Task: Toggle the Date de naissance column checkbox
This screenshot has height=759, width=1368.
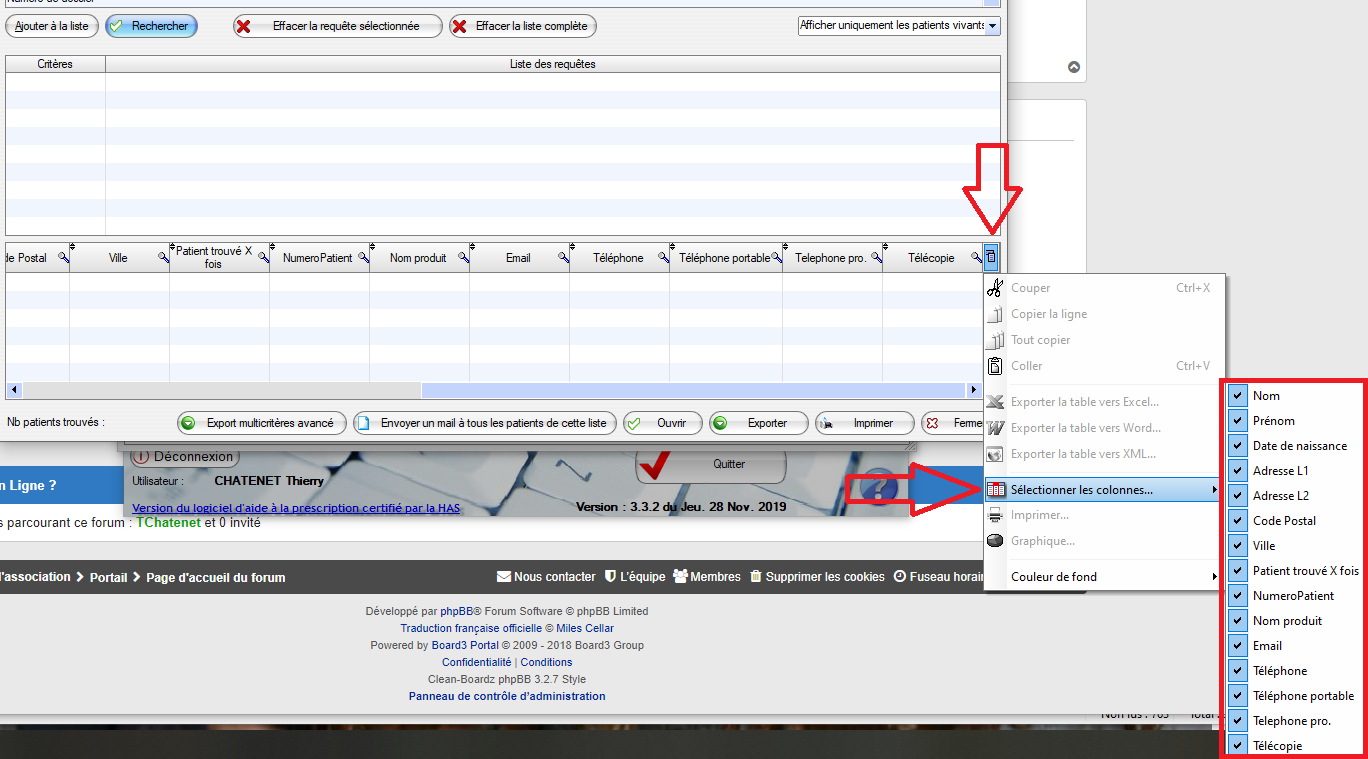Action: 1238,446
